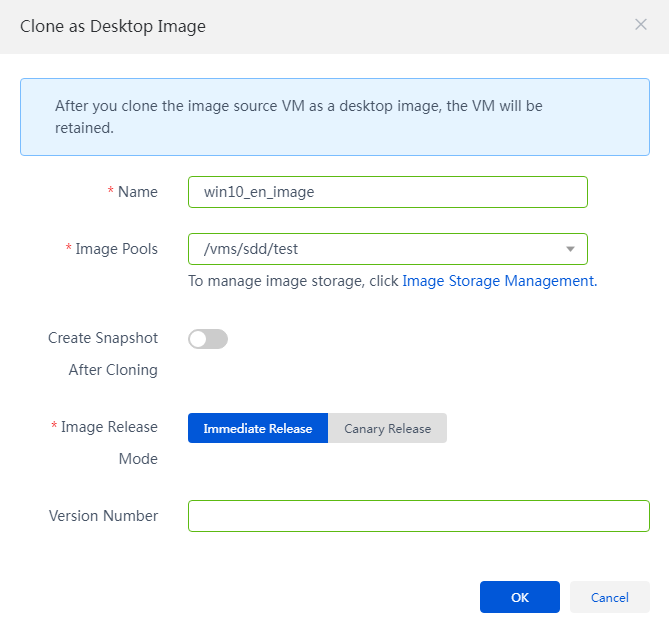
Task: Click the blue info banner about retained VM
Action: pos(335,117)
